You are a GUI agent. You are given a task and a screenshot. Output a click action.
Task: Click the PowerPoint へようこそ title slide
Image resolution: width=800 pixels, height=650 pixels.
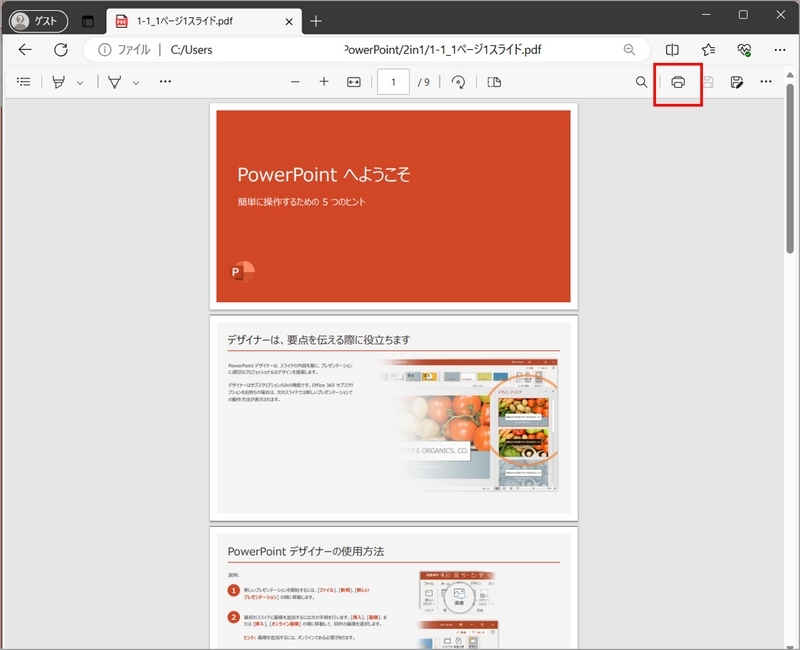click(393, 206)
